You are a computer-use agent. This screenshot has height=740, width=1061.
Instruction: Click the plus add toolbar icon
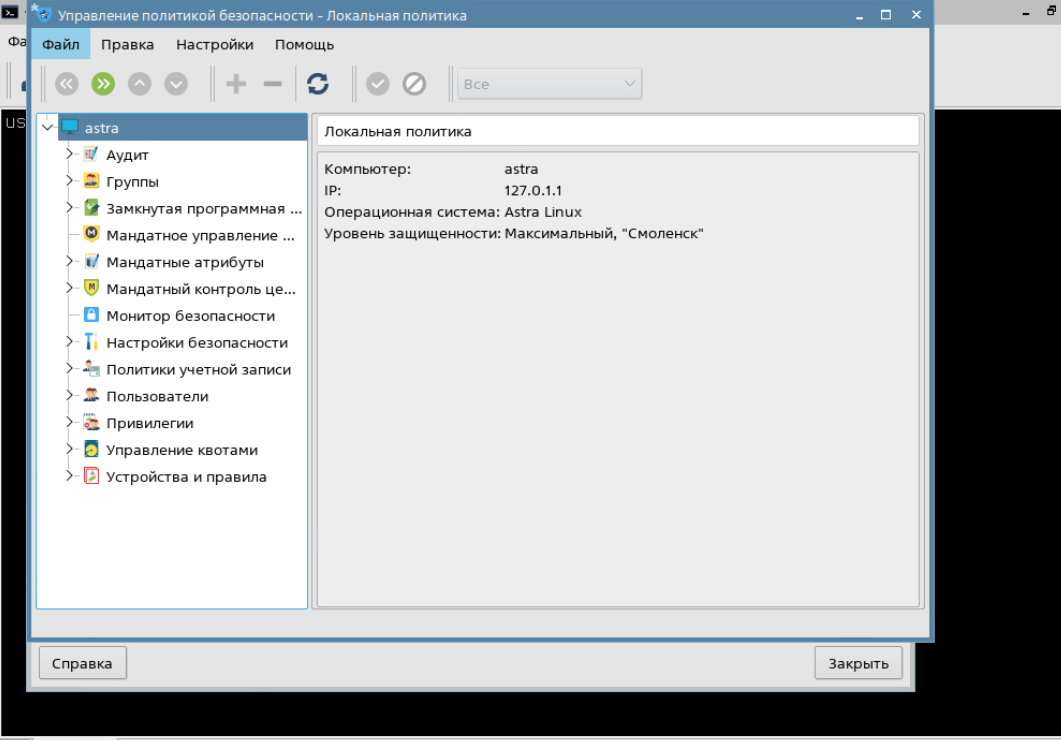(235, 84)
